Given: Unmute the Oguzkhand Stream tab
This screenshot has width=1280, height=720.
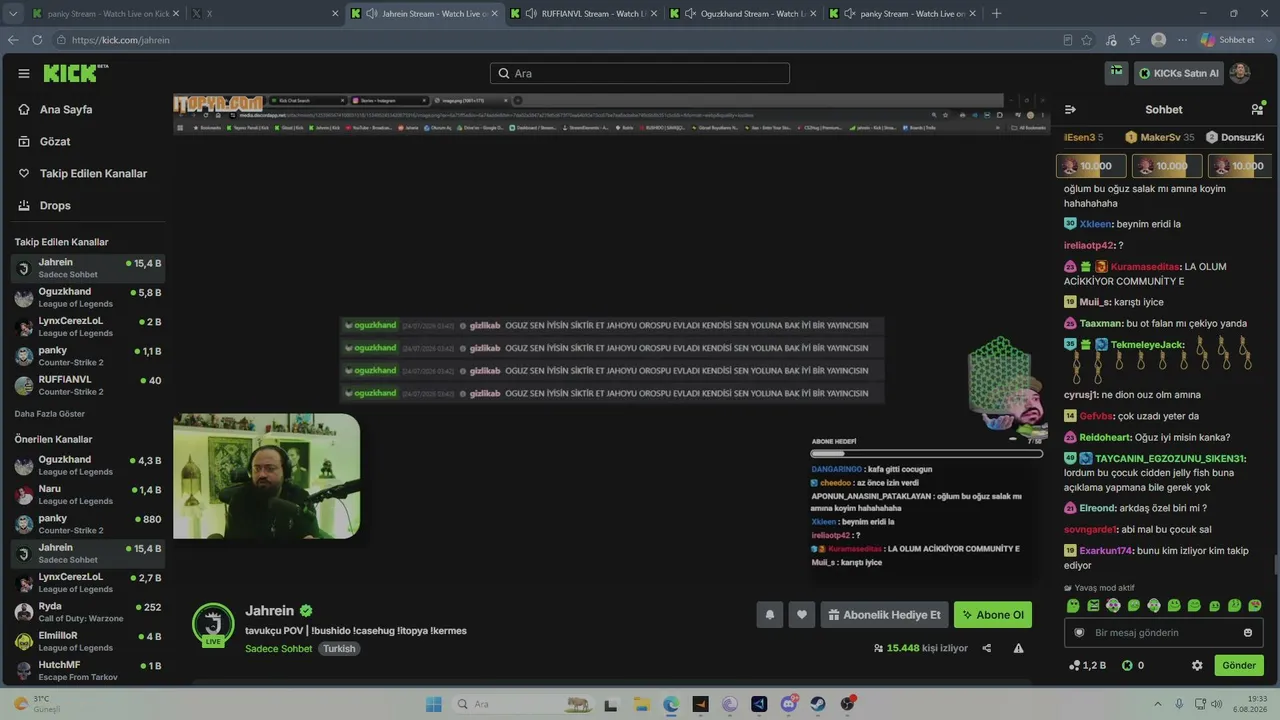Looking at the screenshot, I should click(689, 14).
